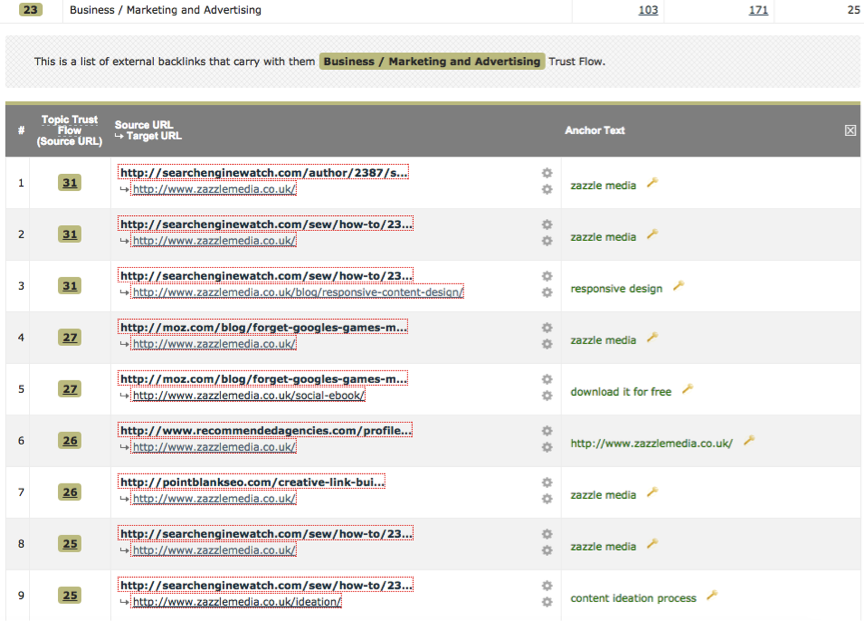This screenshot has width=865, height=621.
Task: Click gear icon next to recommendedagencies.com source URL
Action: (547, 431)
